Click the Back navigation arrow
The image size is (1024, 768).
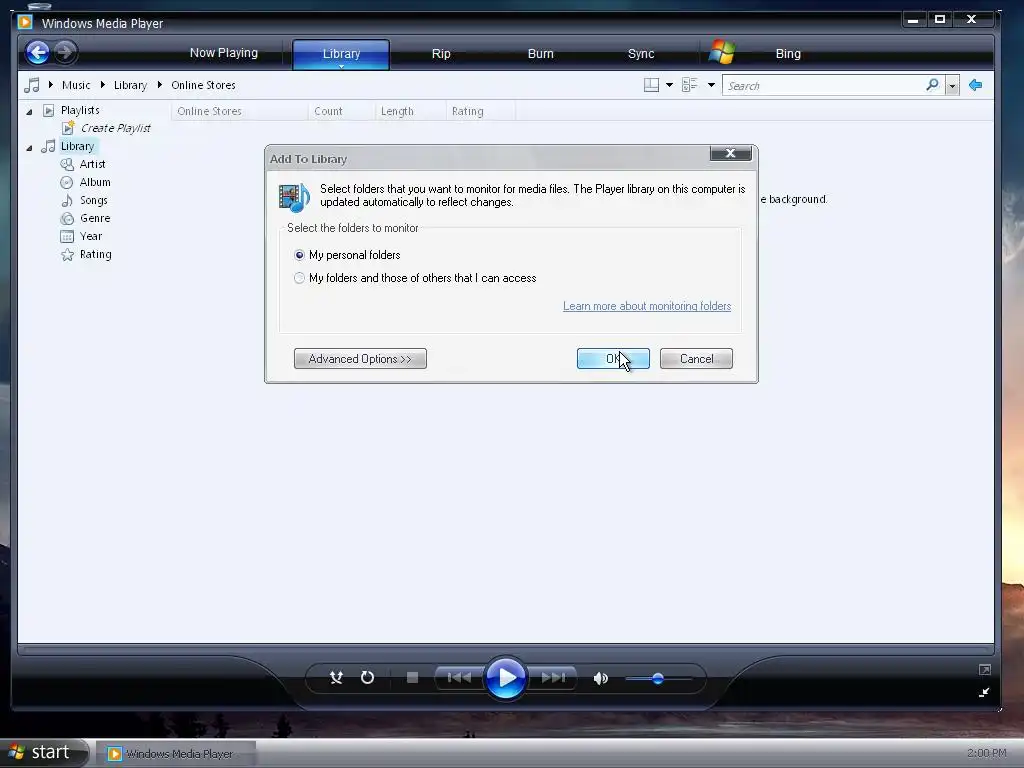point(38,52)
